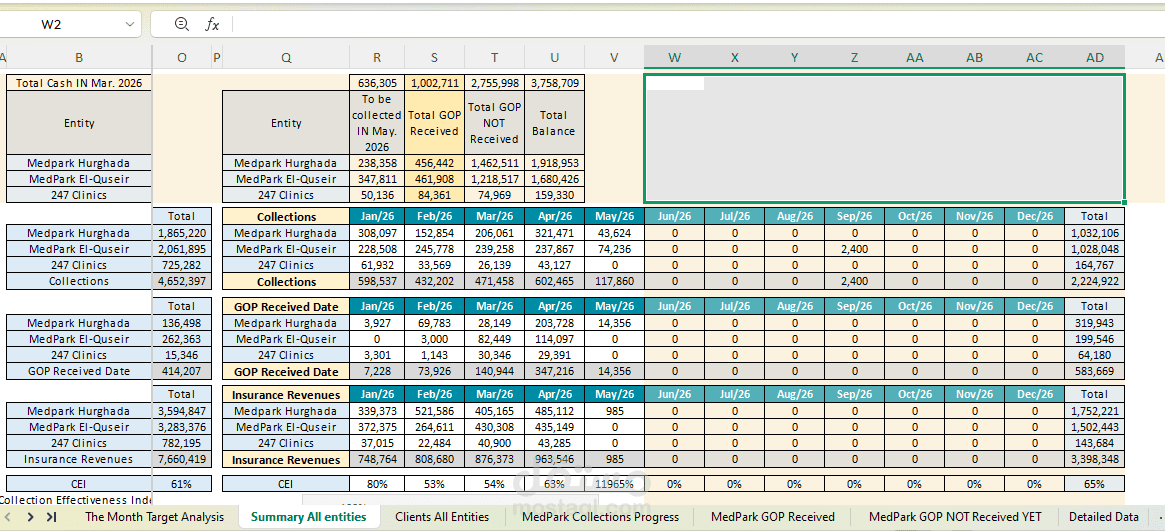Select the cell with value 1,002,711
1165x531 pixels.
tap(435, 83)
